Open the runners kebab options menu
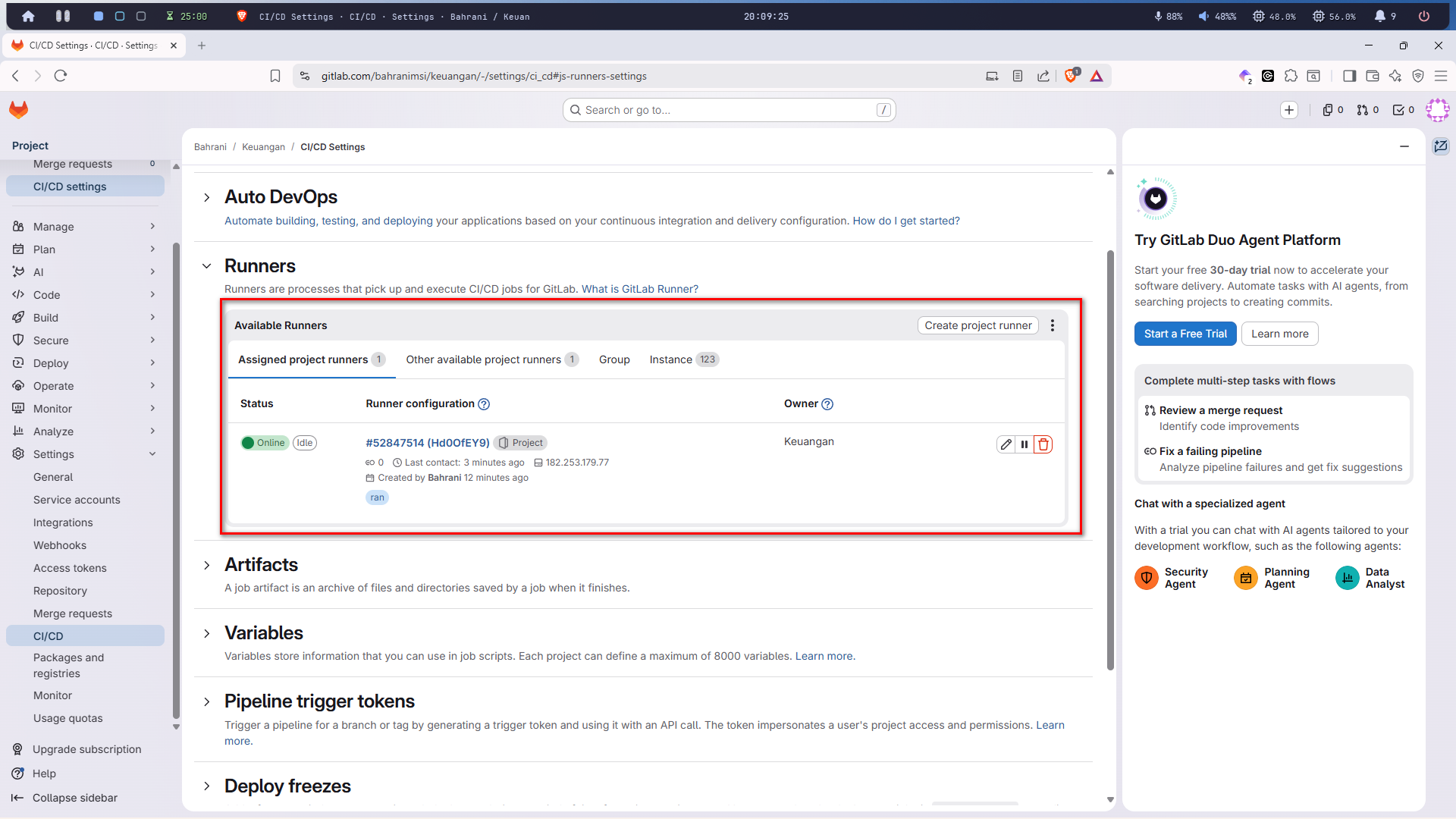Image resolution: width=1456 pixels, height=819 pixels. [1053, 325]
